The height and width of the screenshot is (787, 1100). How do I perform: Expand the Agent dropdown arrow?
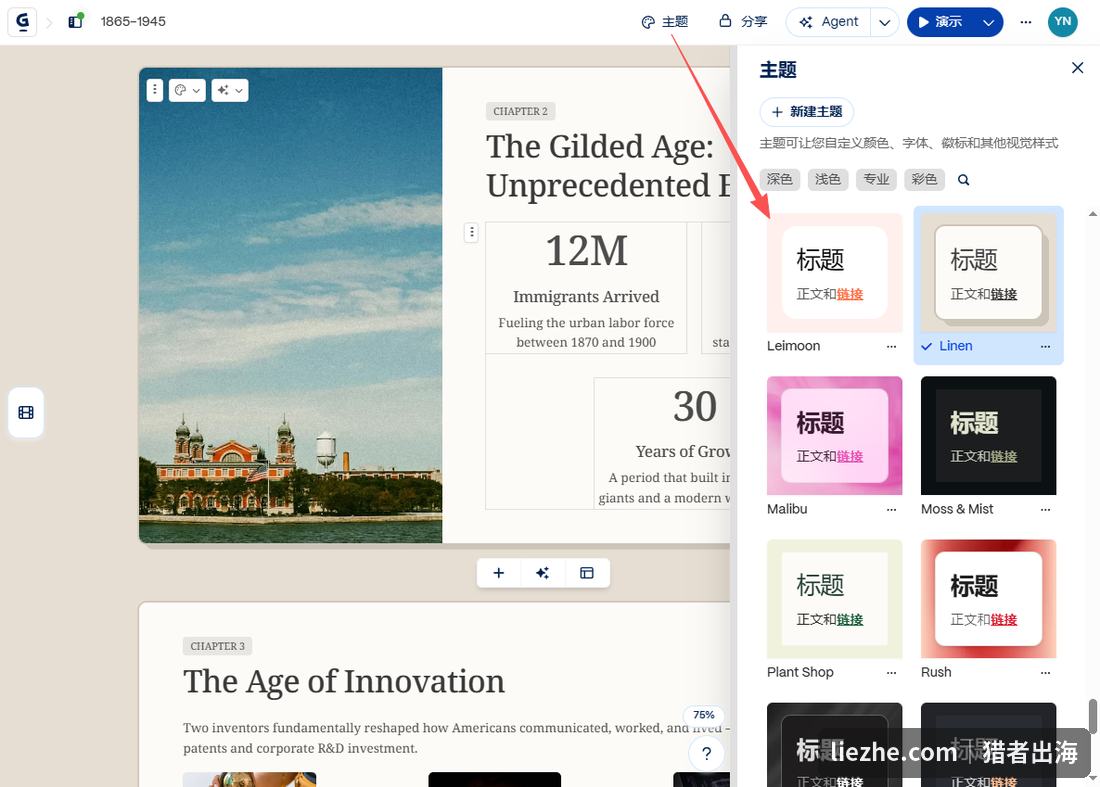click(885, 22)
